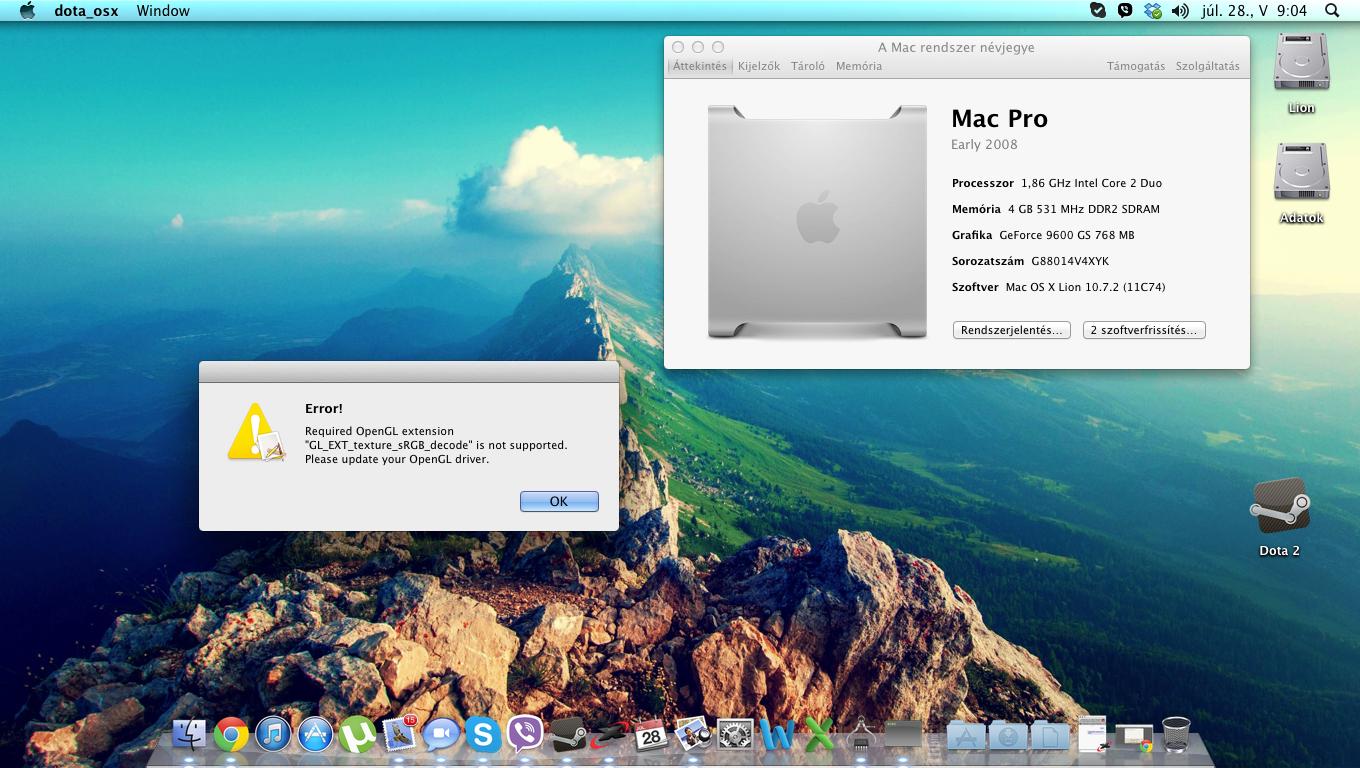Click the Memória 4 GB 531 MHz DDR2 SDRAM line

(x=1055, y=209)
